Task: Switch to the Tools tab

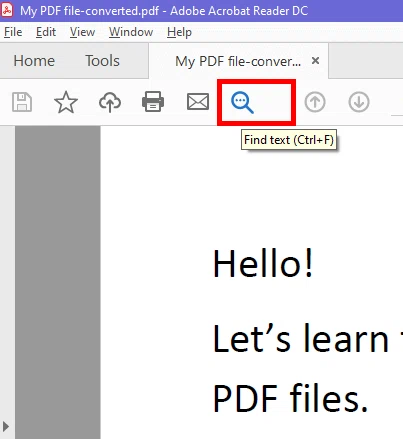Action: point(102,61)
